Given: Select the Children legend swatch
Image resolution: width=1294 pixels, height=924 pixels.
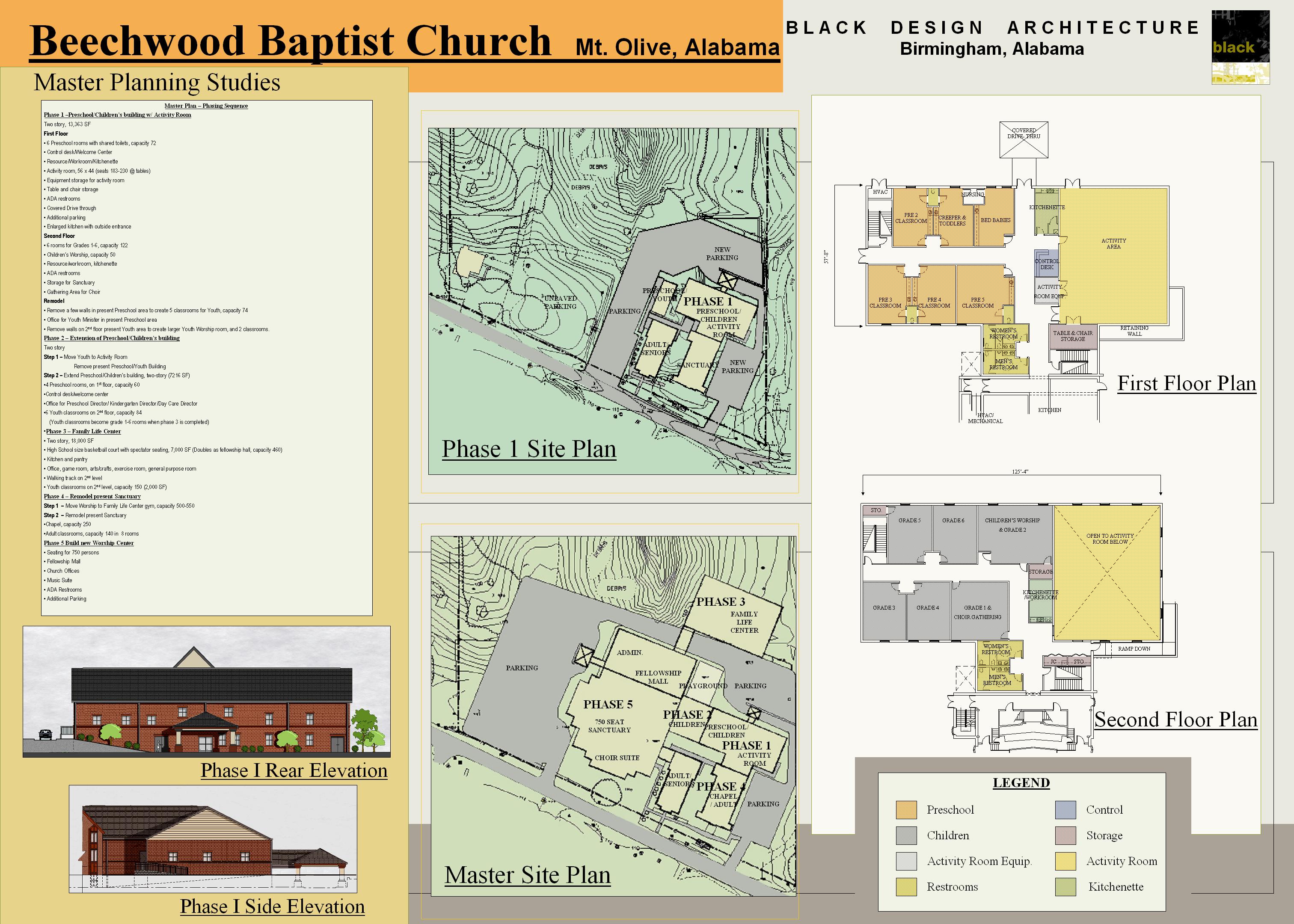Looking at the screenshot, I should [x=907, y=835].
